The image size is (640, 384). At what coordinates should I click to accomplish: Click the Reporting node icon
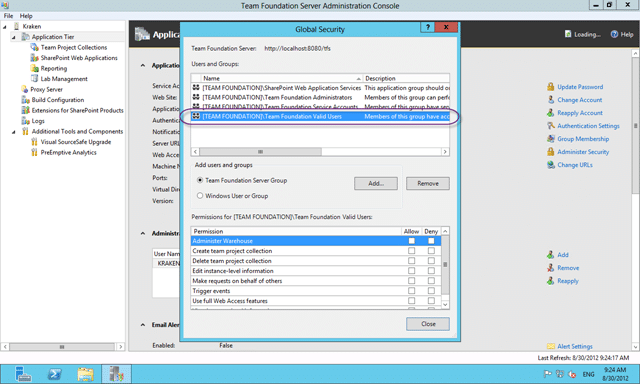point(34,68)
